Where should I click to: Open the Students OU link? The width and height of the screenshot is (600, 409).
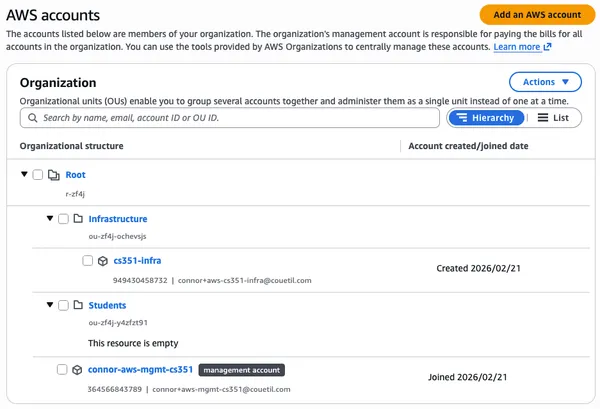coord(107,305)
